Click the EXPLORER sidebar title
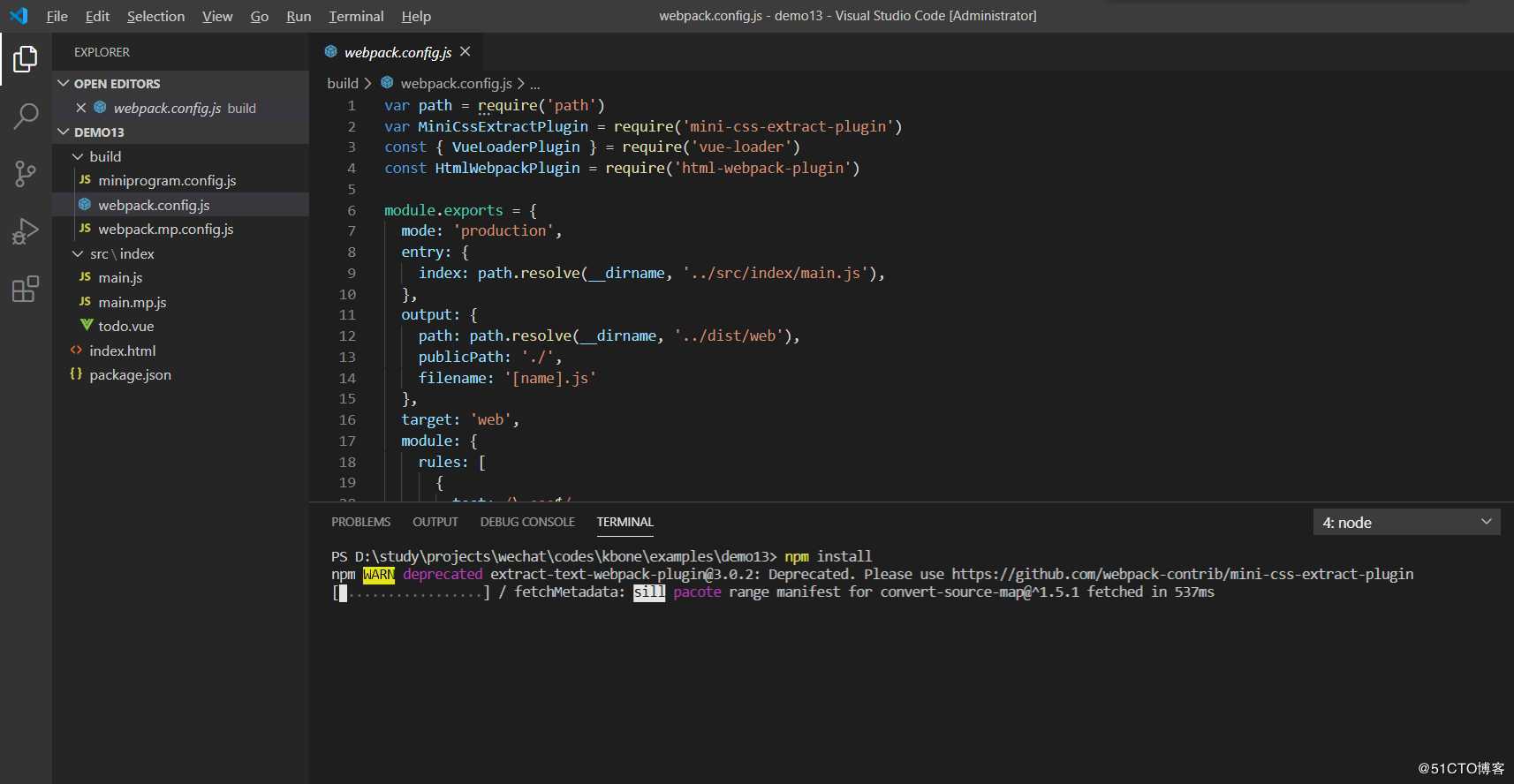The width and height of the screenshot is (1514, 784). (102, 52)
